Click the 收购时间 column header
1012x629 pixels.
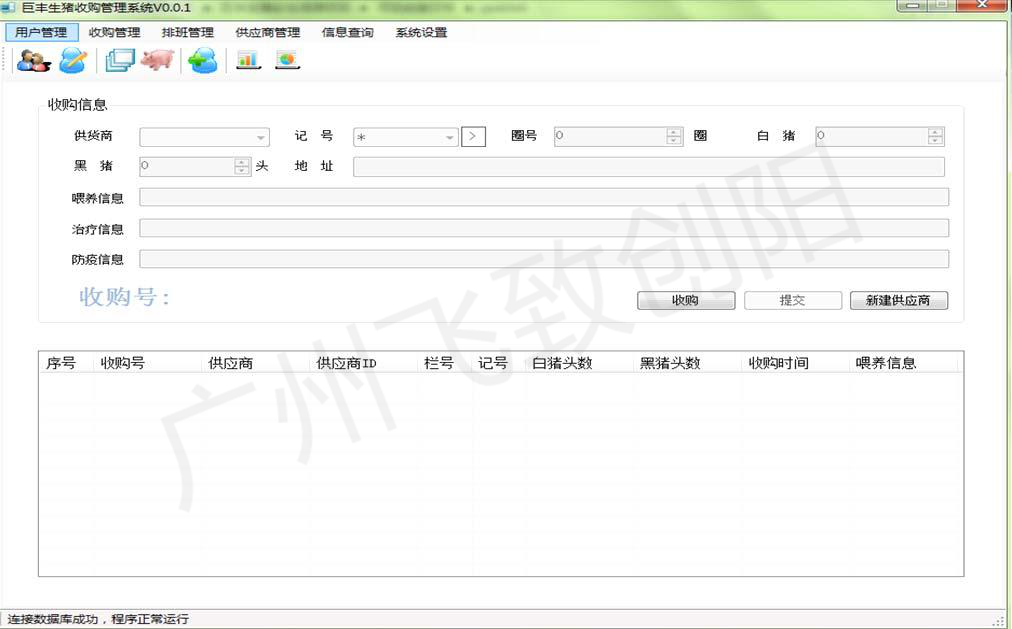point(778,363)
